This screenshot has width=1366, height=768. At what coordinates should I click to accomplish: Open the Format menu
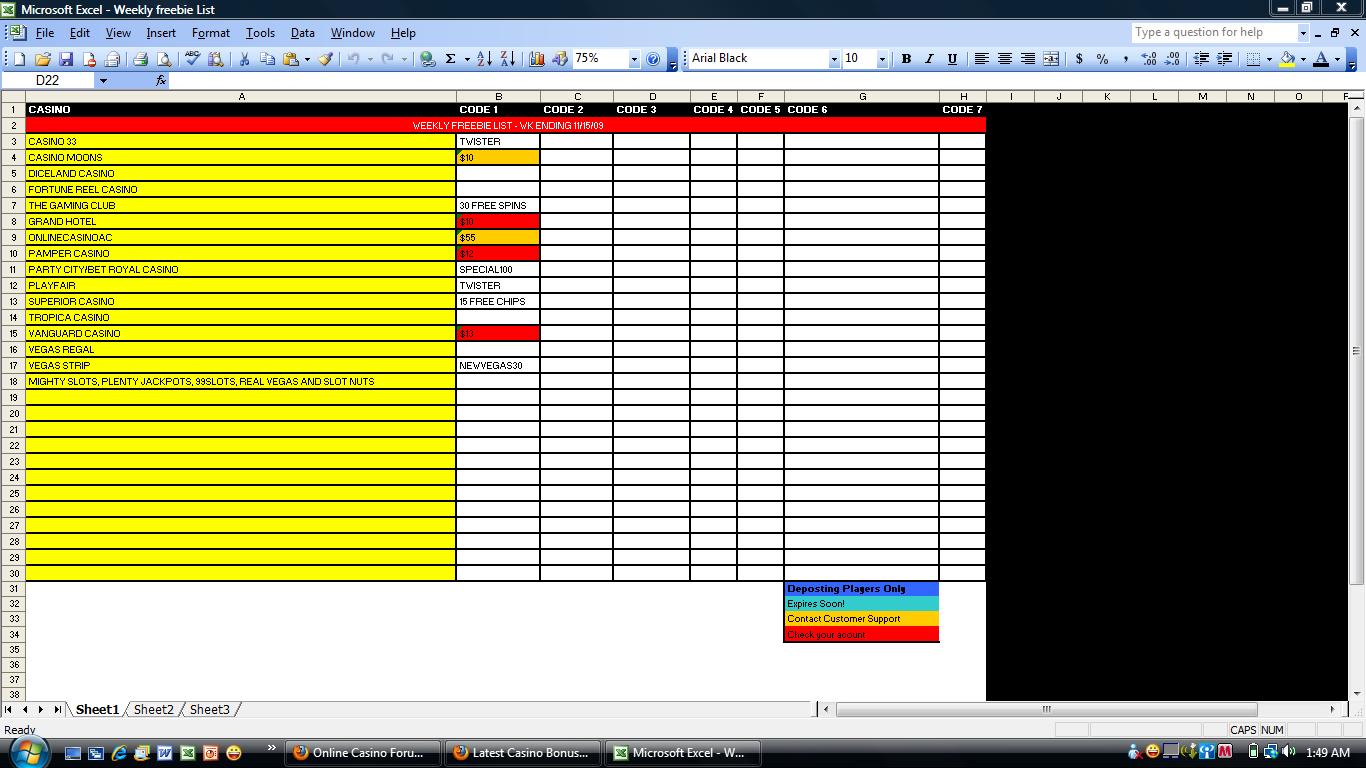point(211,33)
